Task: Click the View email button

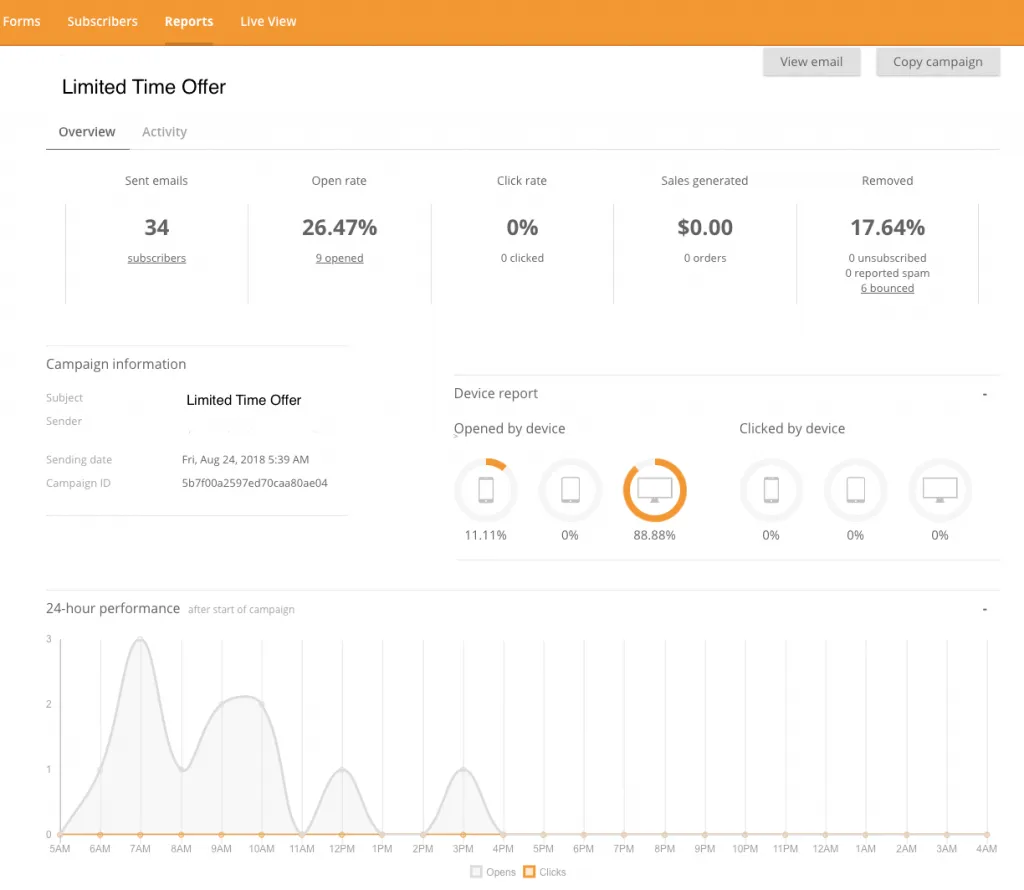Action: [812, 62]
